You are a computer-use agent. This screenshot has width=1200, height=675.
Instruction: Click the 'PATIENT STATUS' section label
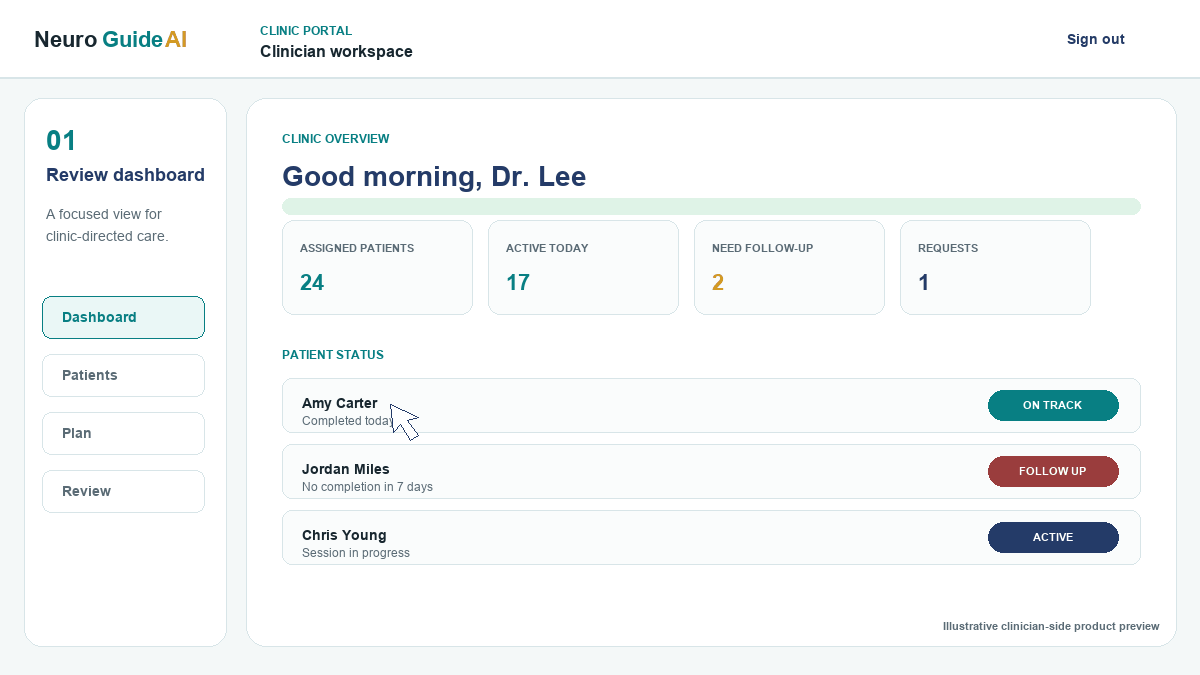pyautogui.click(x=333, y=355)
